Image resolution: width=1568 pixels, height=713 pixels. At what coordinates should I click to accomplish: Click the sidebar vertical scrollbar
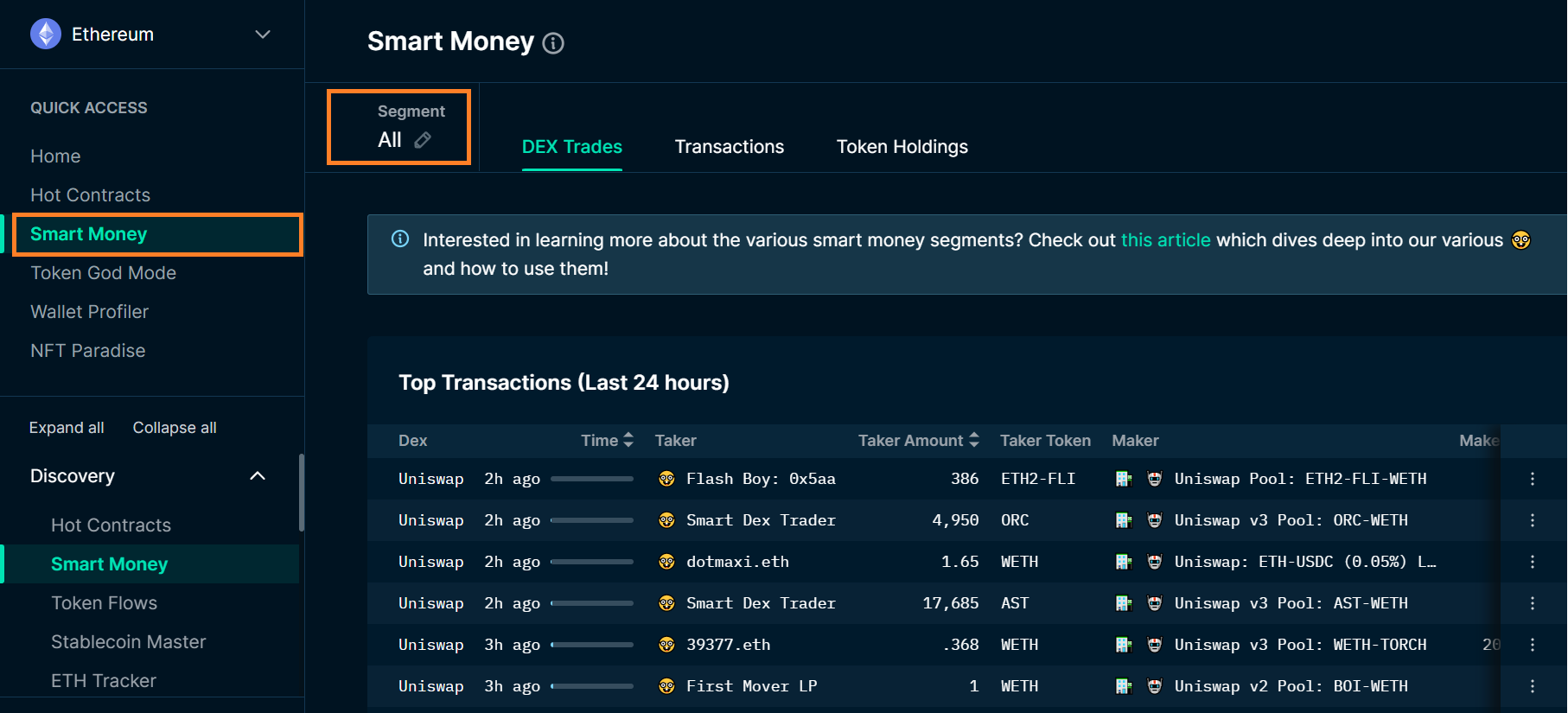click(x=301, y=493)
